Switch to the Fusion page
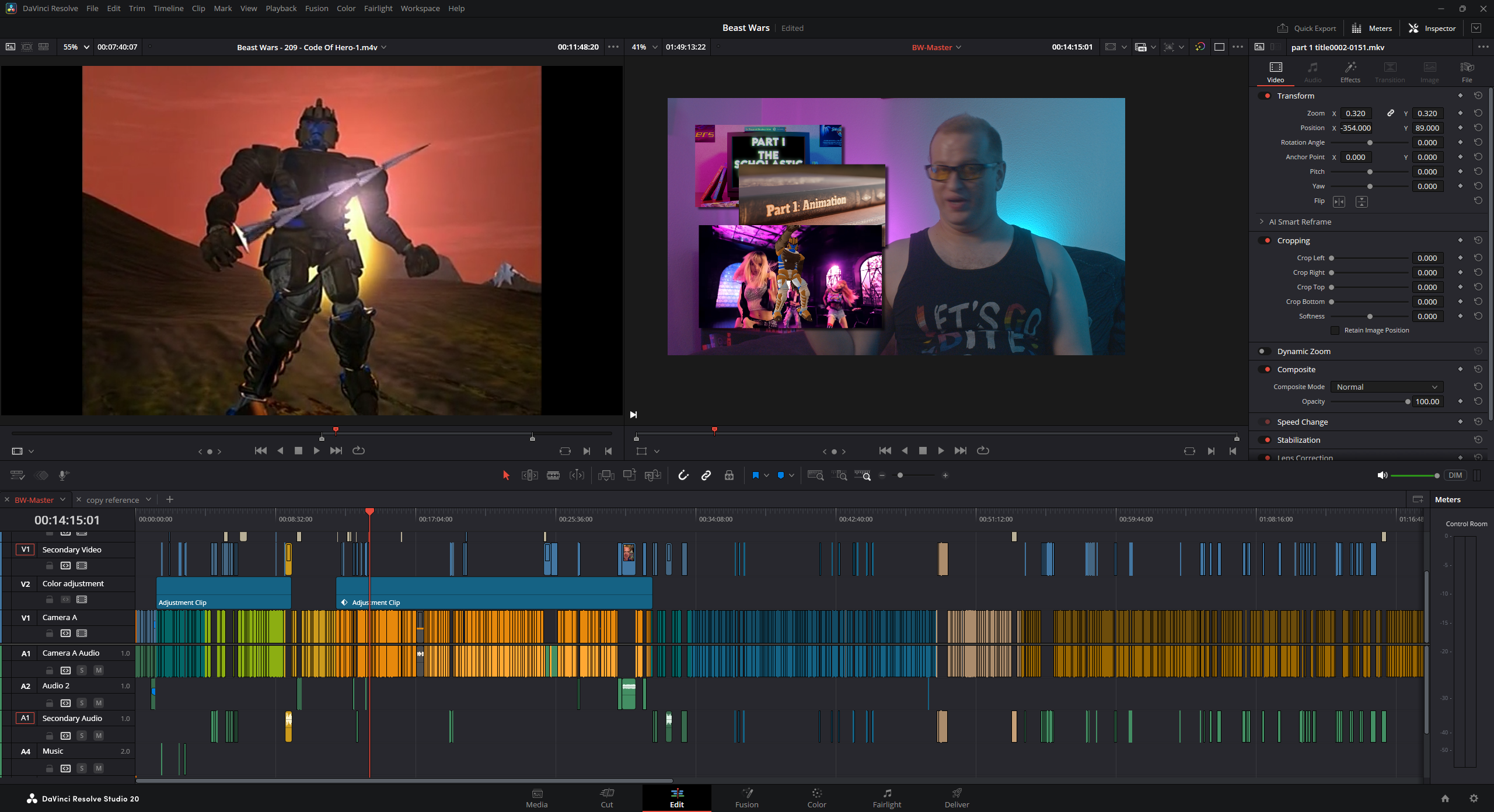 (x=746, y=798)
